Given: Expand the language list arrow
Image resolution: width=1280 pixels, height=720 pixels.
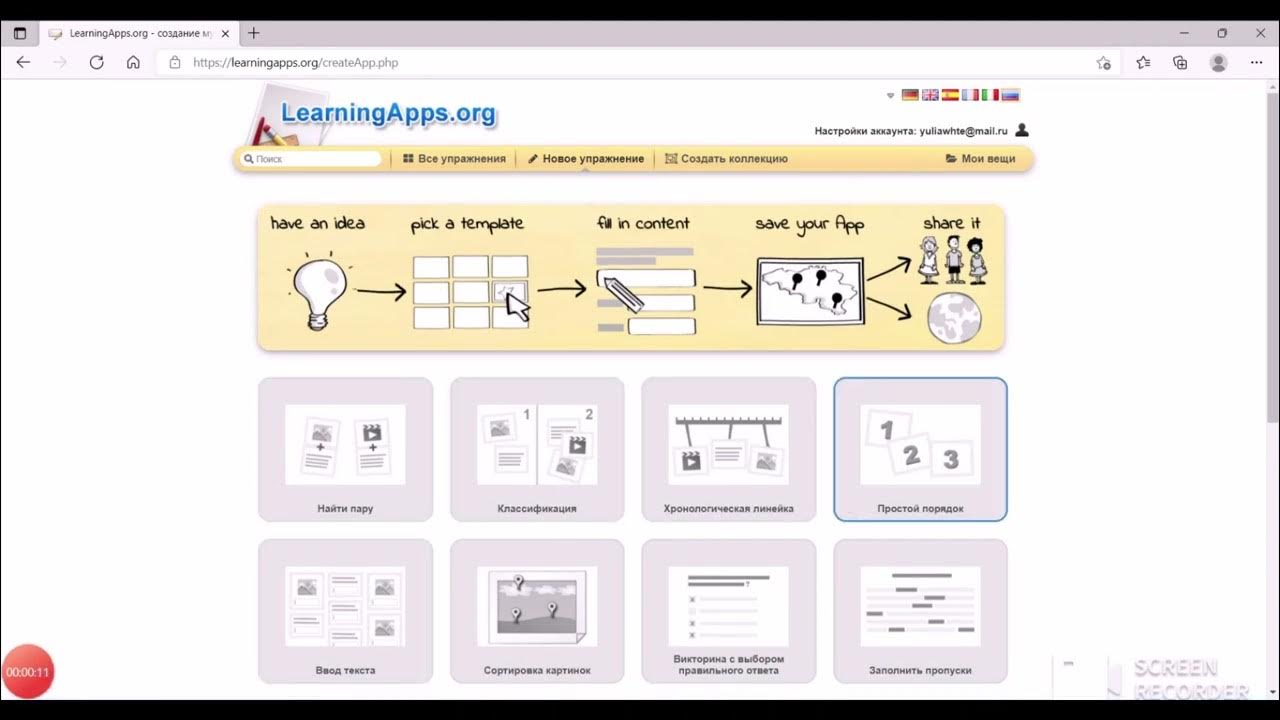Looking at the screenshot, I should (890, 96).
